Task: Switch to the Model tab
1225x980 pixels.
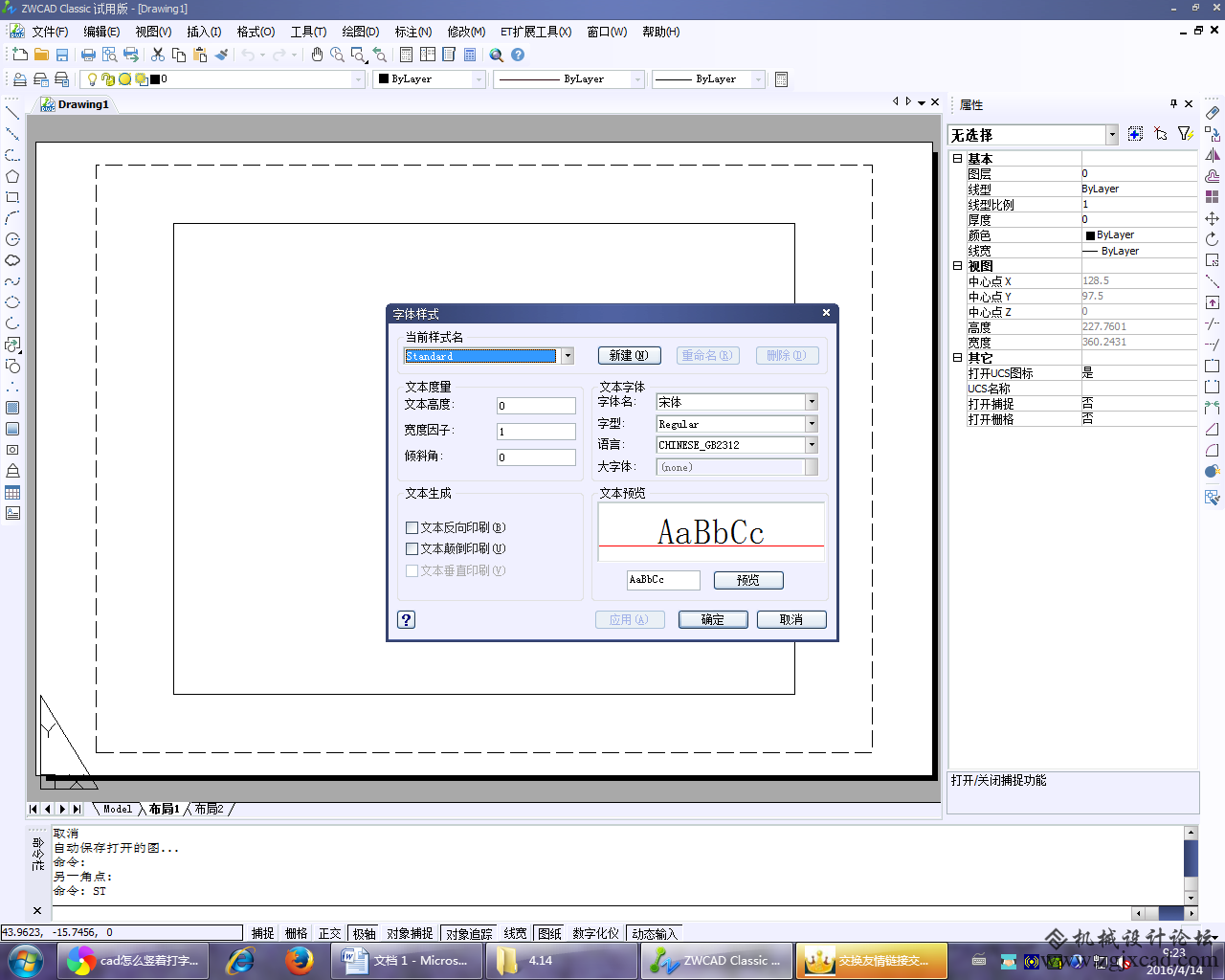Action: pos(118,810)
